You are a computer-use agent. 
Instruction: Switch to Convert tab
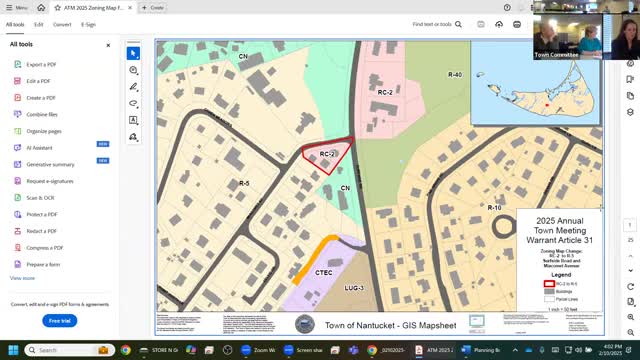[x=62, y=24]
